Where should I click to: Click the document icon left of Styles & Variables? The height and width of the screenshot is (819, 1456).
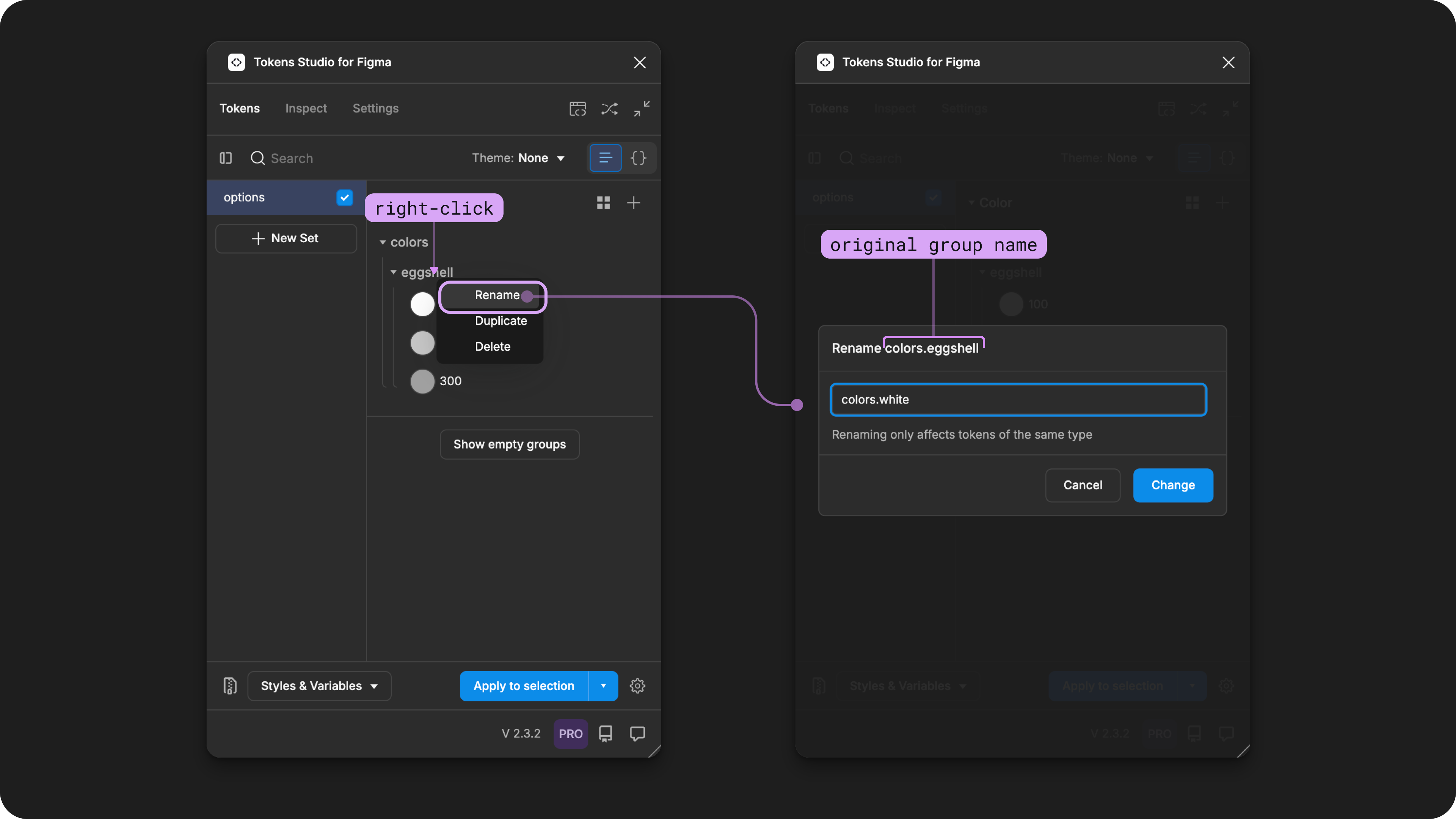[x=230, y=686]
